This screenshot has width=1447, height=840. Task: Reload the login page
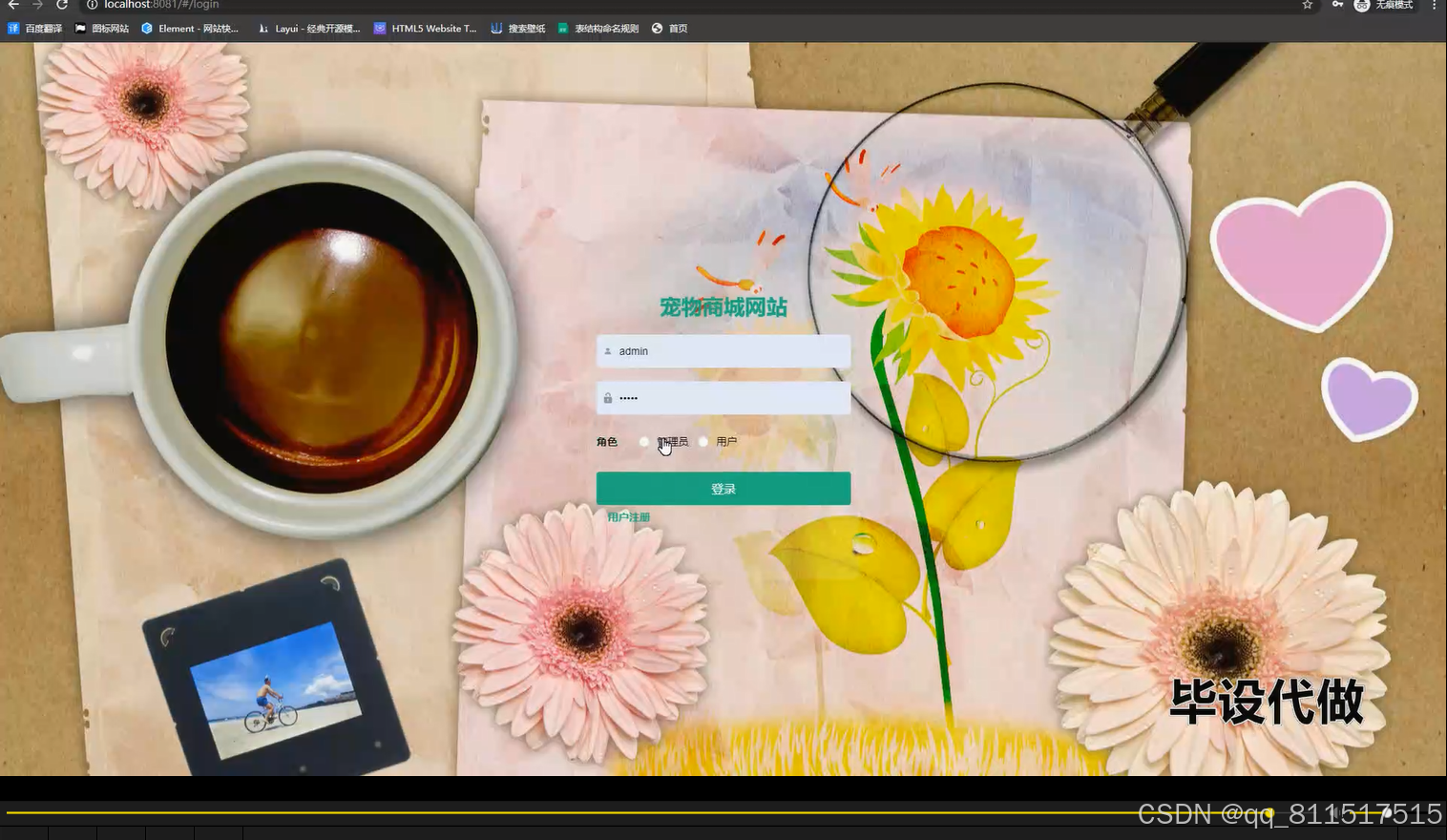62,5
